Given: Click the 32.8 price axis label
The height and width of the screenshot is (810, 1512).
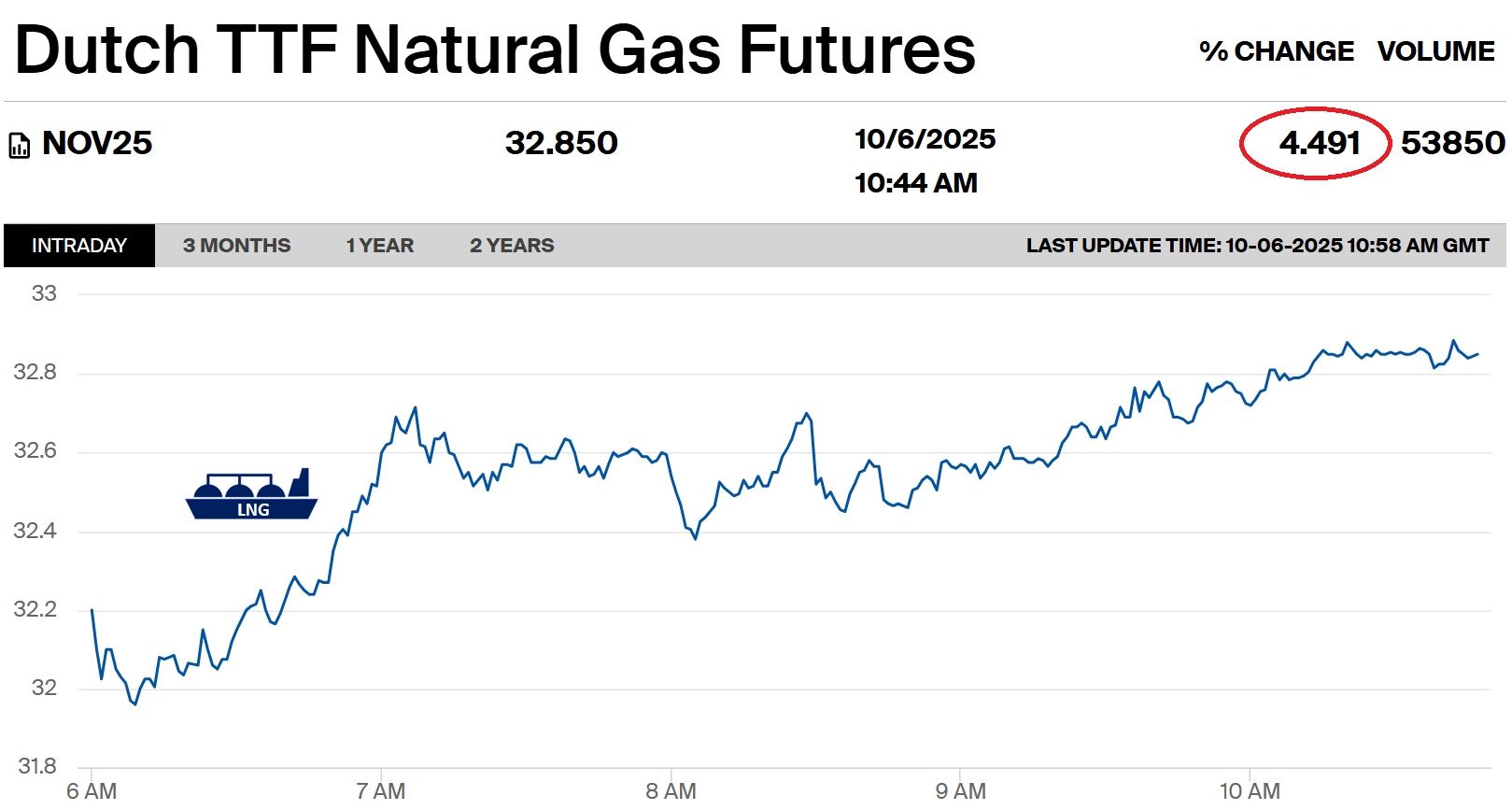Looking at the screenshot, I should click(x=35, y=373).
